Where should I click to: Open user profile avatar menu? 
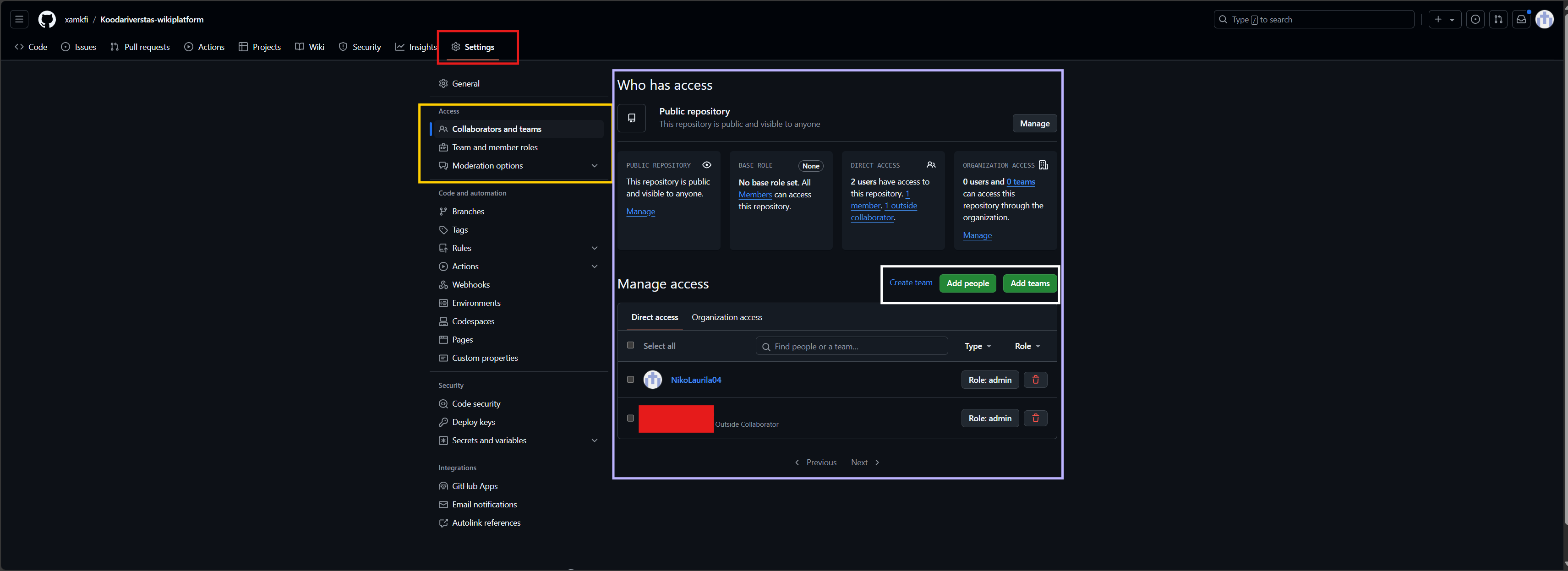pyautogui.click(x=1544, y=20)
